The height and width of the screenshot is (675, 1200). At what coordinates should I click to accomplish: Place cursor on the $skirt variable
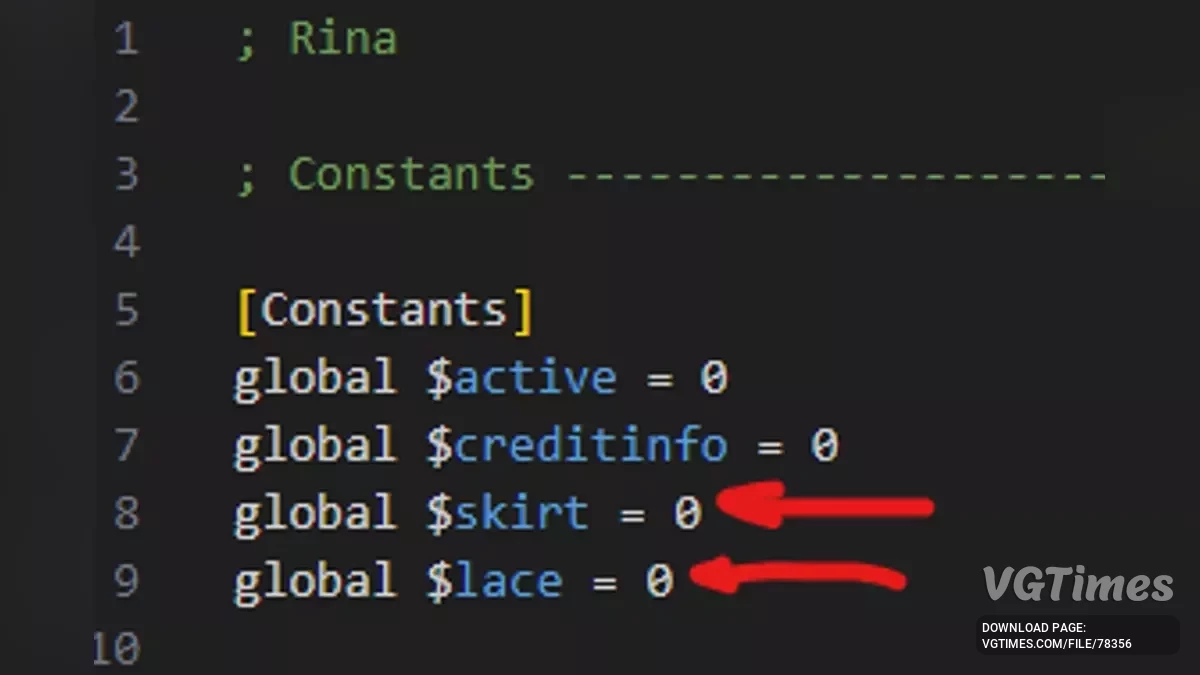(508, 514)
